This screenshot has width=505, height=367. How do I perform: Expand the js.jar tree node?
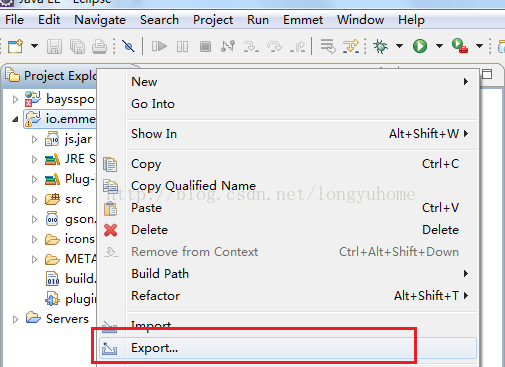pyautogui.click(x=34, y=139)
